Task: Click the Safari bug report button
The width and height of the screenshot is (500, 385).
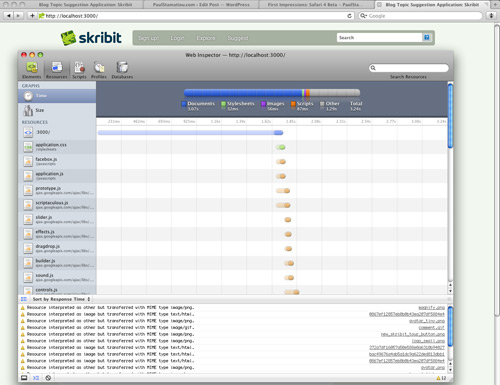Action: (x=491, y=16)
